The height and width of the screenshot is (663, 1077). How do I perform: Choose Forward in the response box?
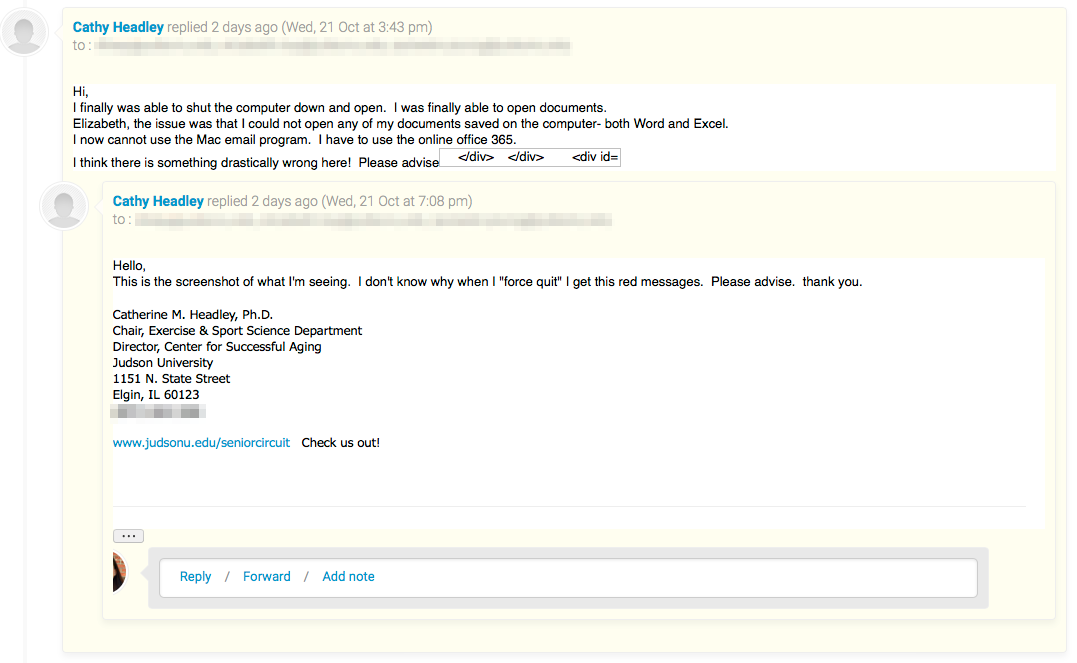267,577
